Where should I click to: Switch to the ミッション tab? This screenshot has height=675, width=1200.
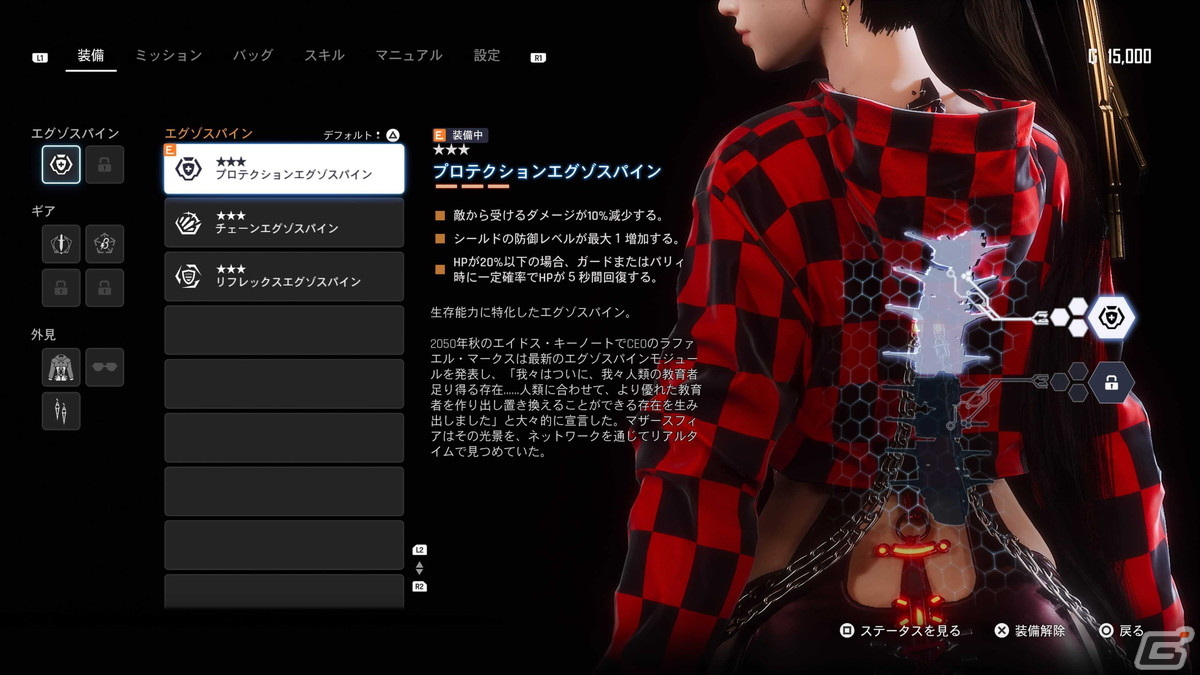point(168,56)
